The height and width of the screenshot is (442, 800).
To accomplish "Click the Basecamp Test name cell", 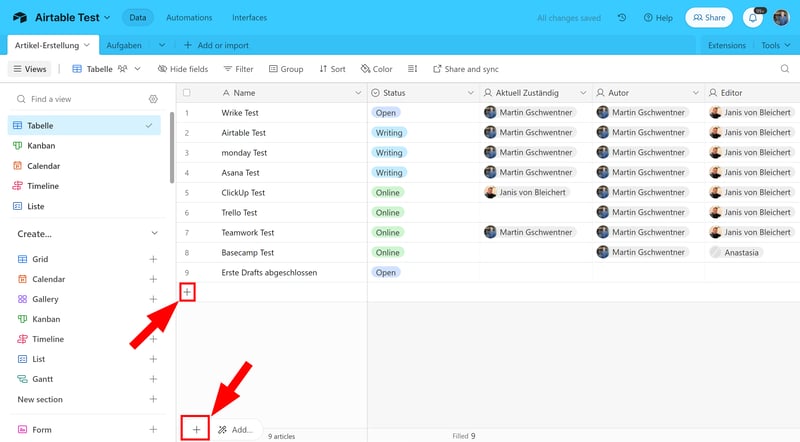I will (247, 253).
